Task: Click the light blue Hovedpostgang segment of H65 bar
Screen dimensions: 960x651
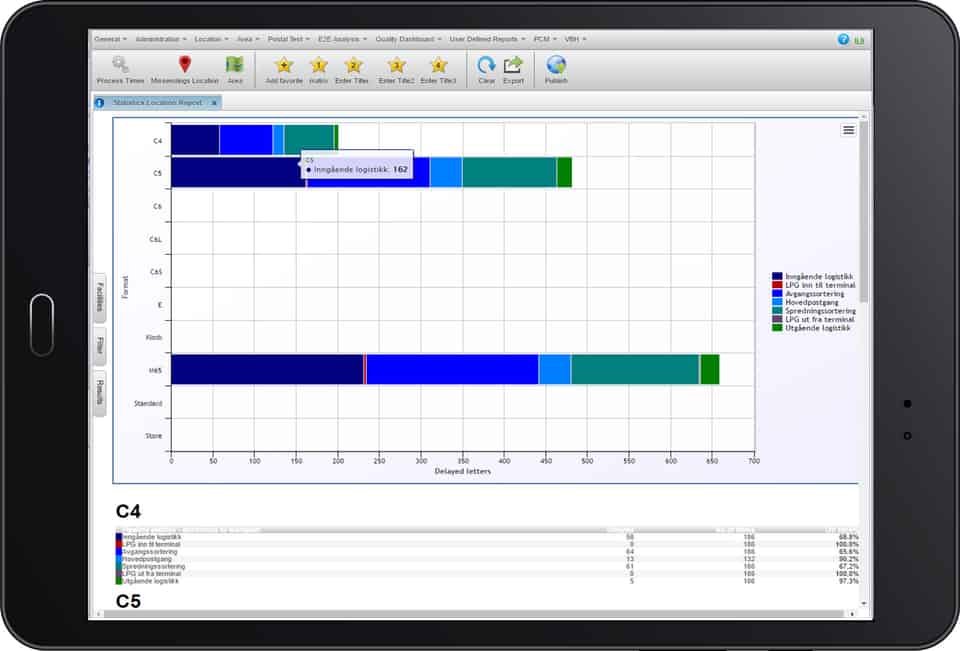Action: point(555,369)
